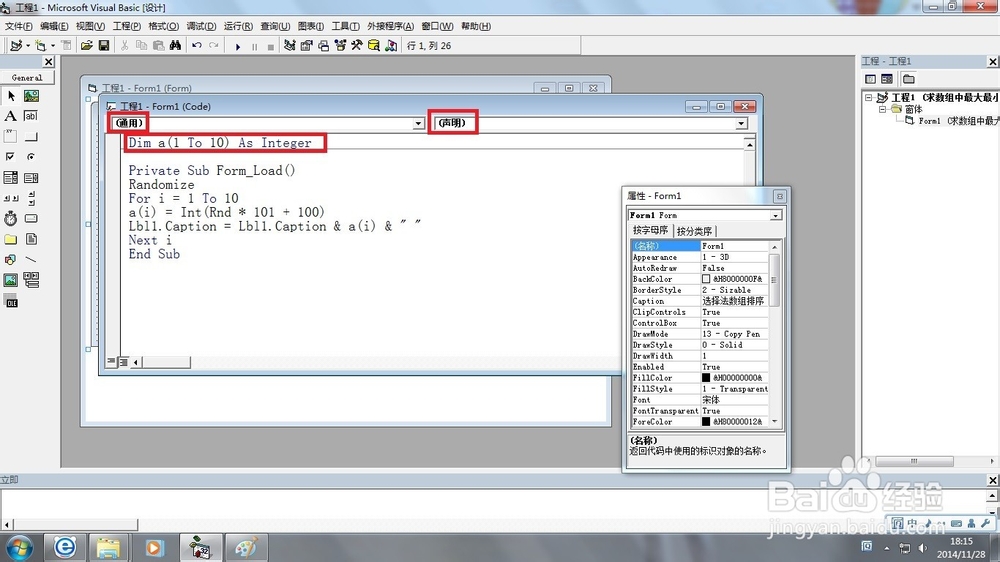Screen dimensions: 1000x562
Task: Undo the last edit via toolbar
Action: [197, 45]
